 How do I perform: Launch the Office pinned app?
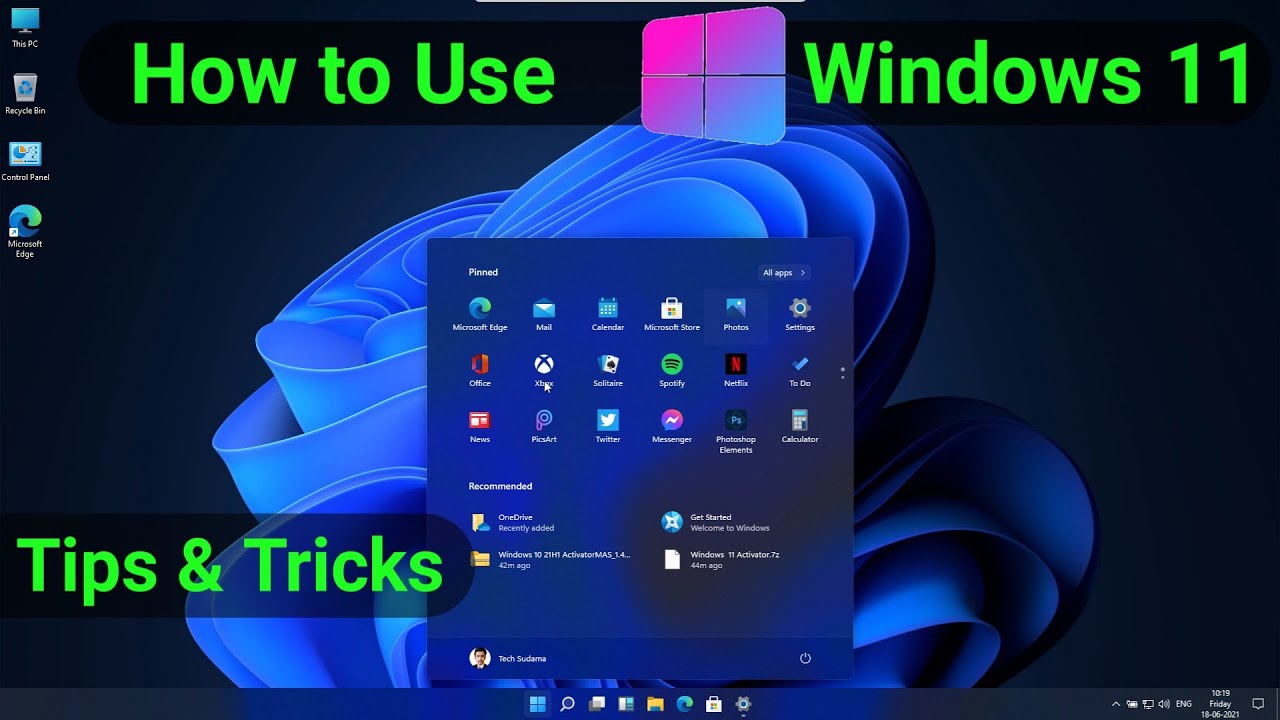coord(480,370)
